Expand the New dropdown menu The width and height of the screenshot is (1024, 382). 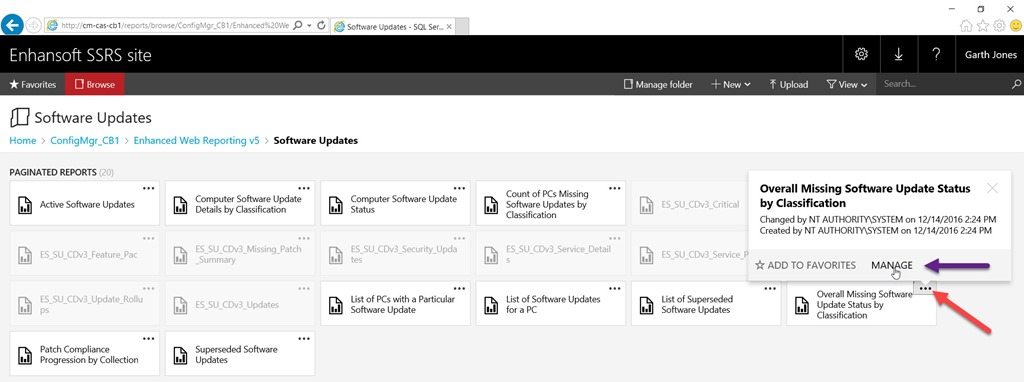click(731, 84)
